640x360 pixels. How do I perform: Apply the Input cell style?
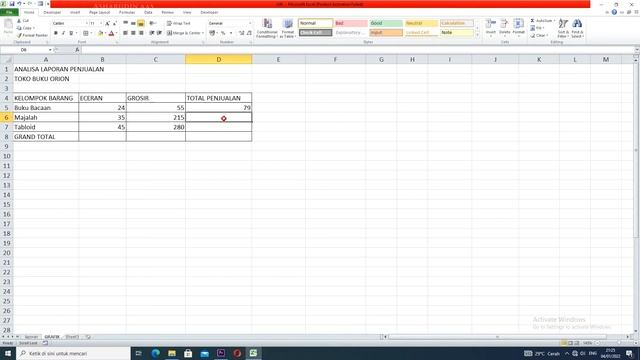click(386, 33)
